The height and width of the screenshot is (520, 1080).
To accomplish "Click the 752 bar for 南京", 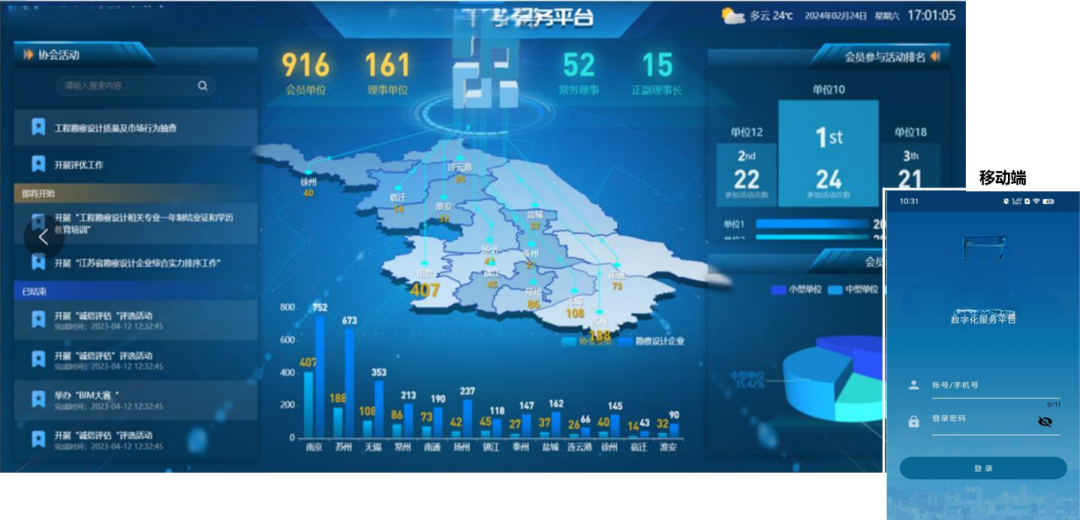I will 320,376.
